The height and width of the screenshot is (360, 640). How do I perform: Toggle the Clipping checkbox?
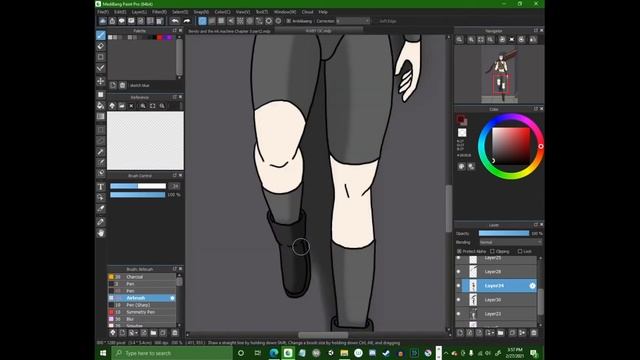pos(492,251)
